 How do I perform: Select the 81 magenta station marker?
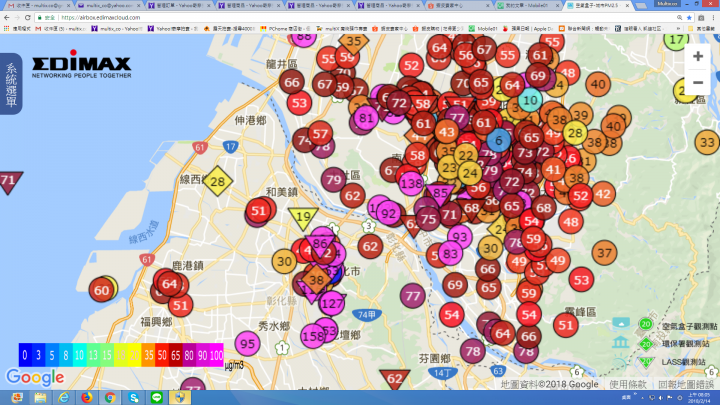click(x=366, y=118)
